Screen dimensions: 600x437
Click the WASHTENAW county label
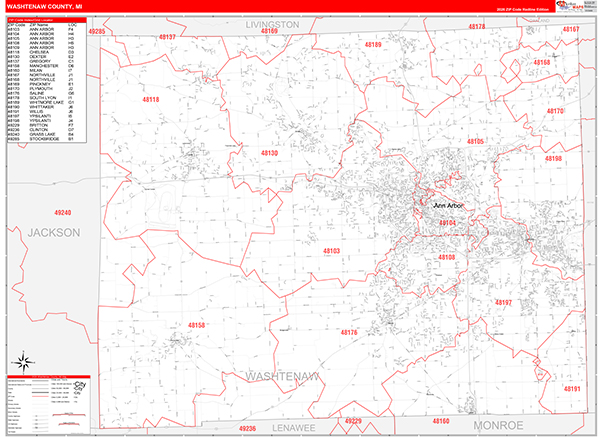[x=282, y=377]
